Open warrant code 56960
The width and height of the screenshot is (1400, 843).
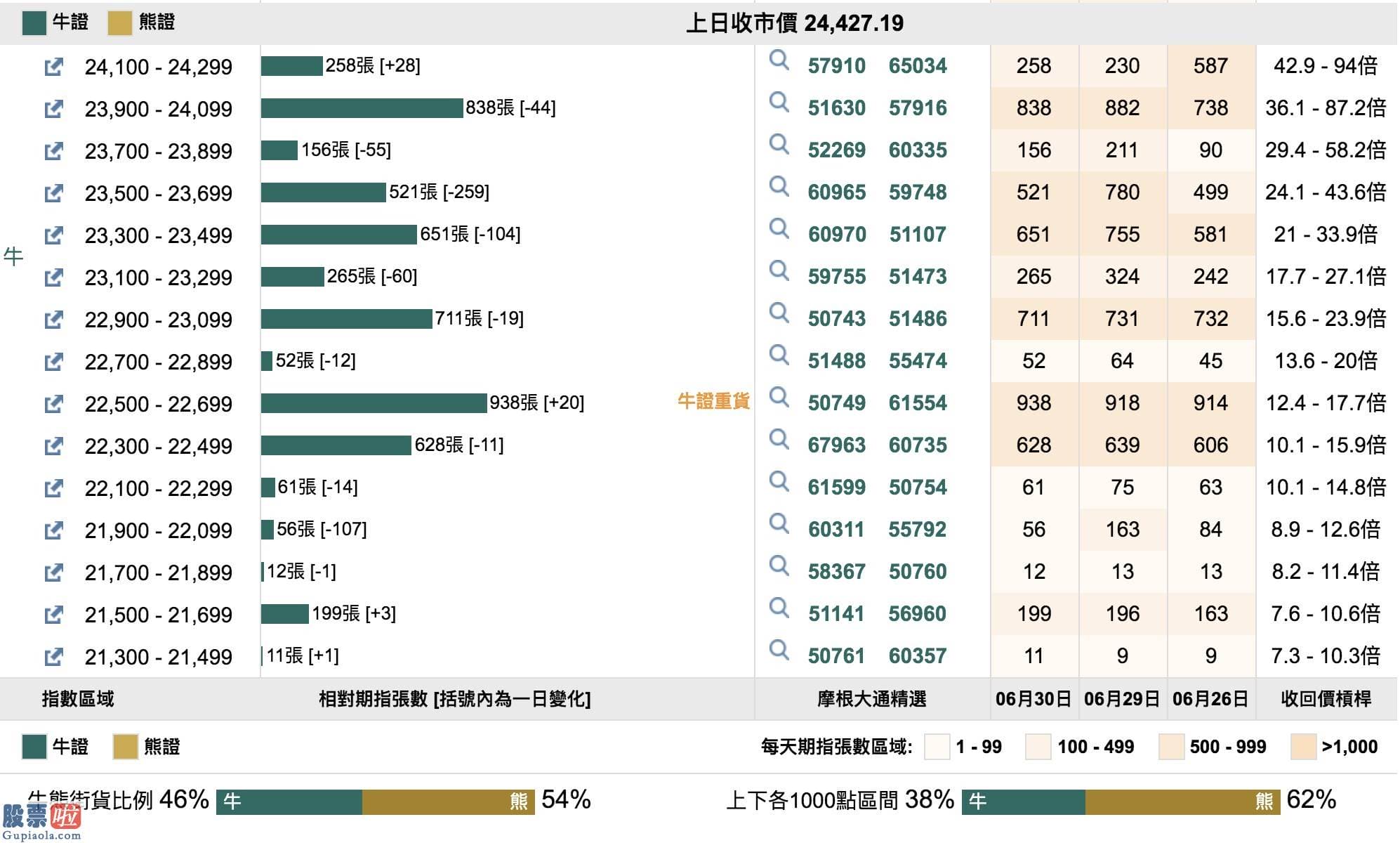[918, 614]
